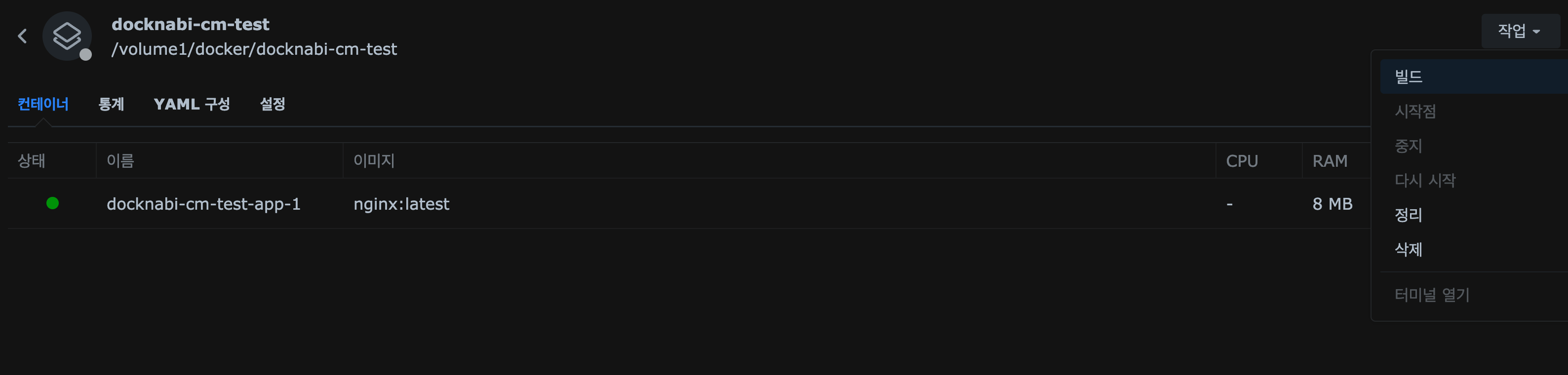Select 정리 from the menu
Image resolution: width=1568 pixels, height=375 pixels.
pyautogui.click(x=1409, y=215)
